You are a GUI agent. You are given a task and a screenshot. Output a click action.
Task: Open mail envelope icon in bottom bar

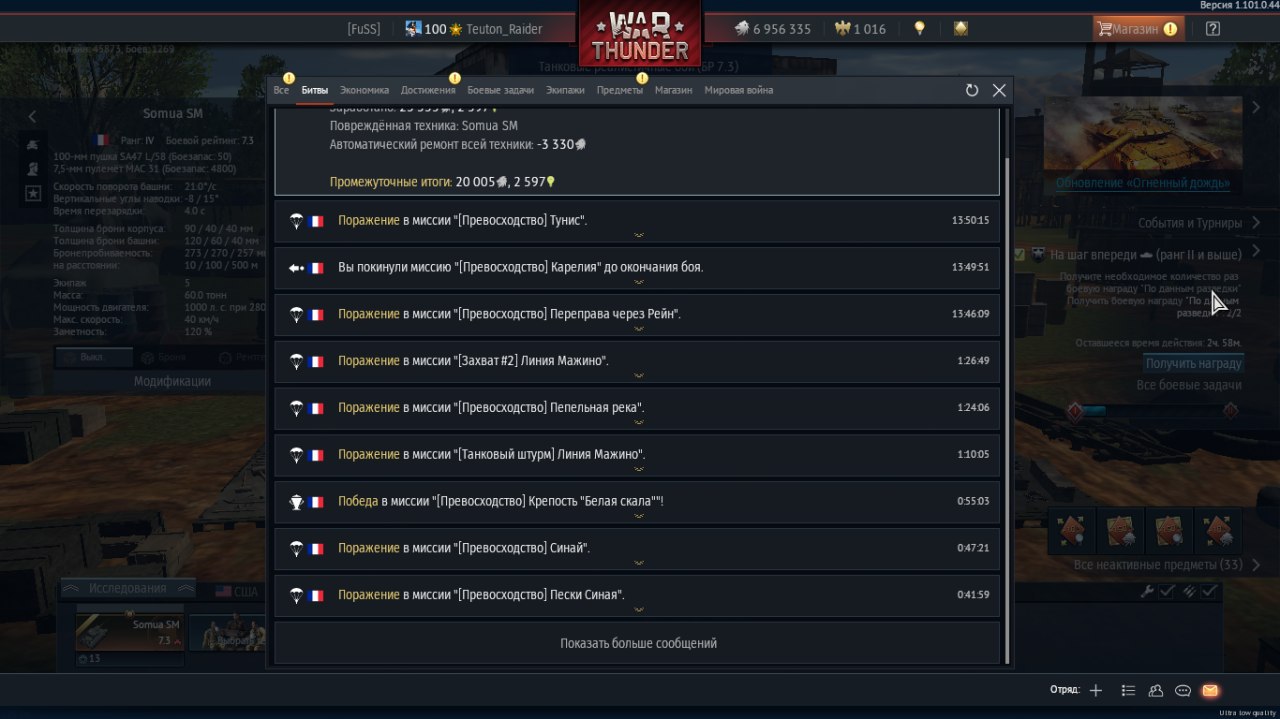click(x=1210, y=690)
